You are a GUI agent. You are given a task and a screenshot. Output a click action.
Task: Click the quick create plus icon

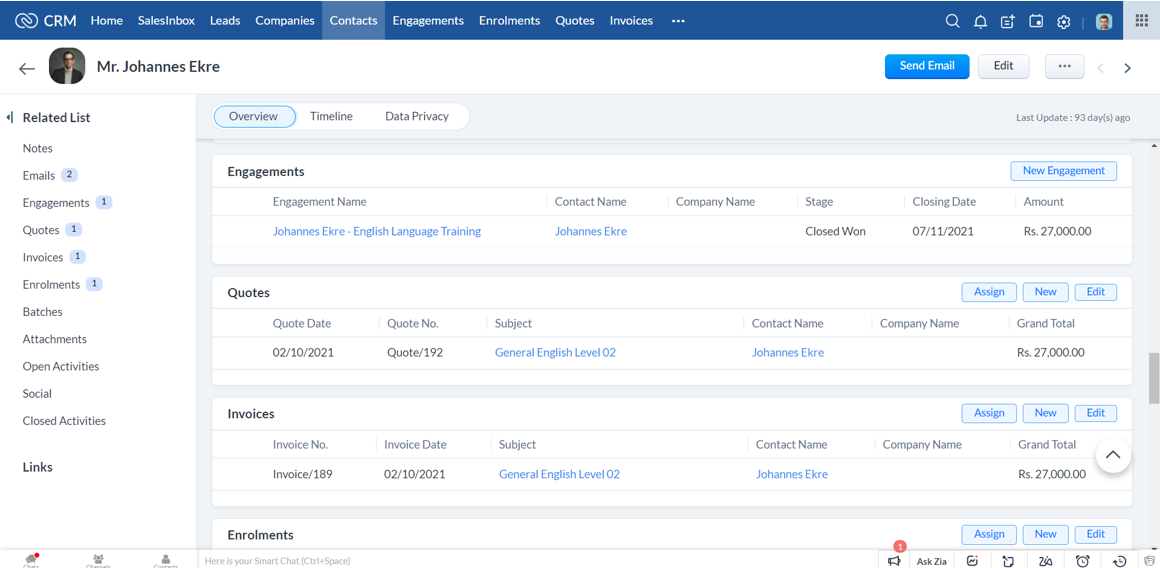click(1008, 21)
